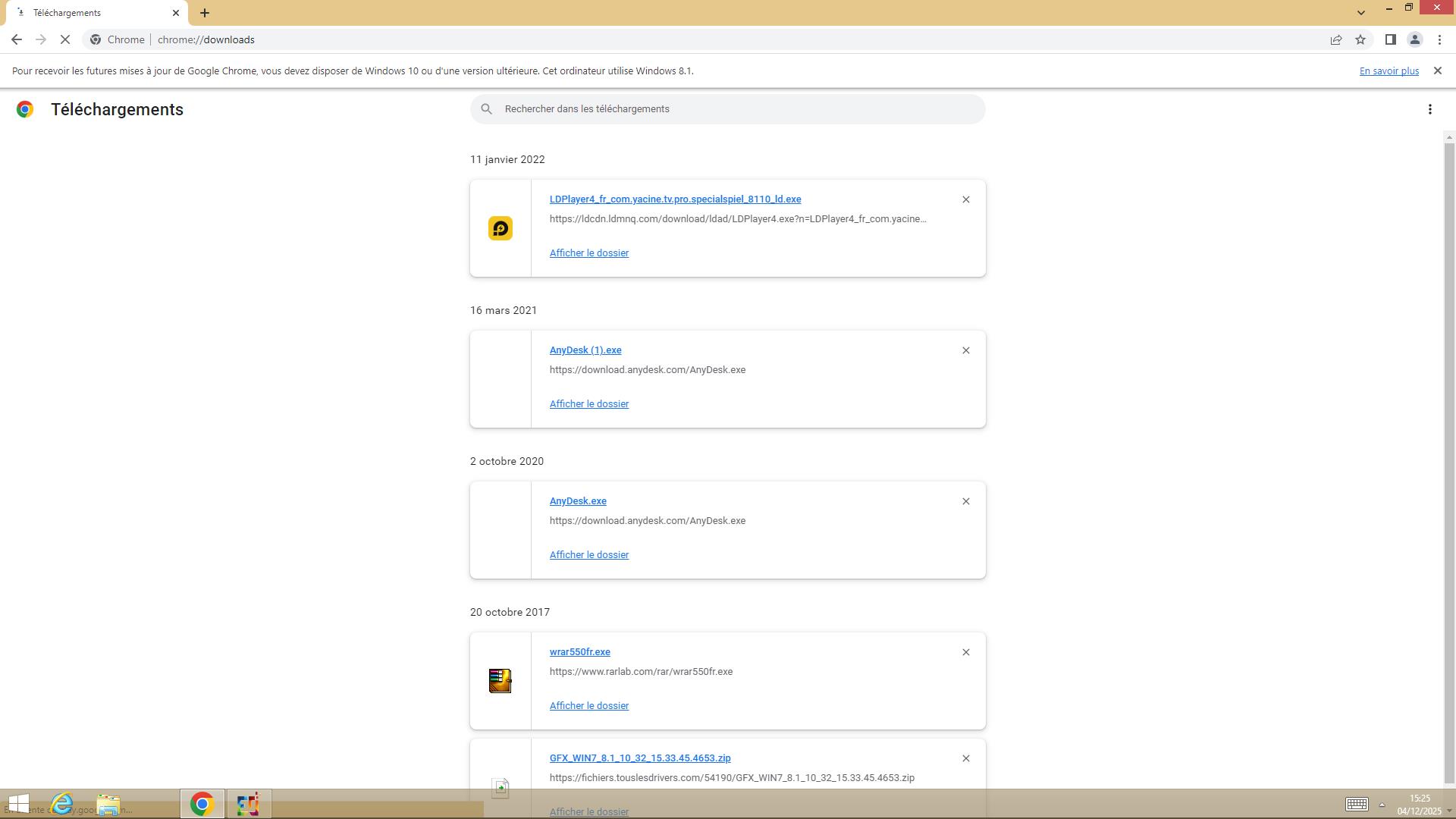Go back to previous page
Viewport: 1456px width, 819px height.
17,39
